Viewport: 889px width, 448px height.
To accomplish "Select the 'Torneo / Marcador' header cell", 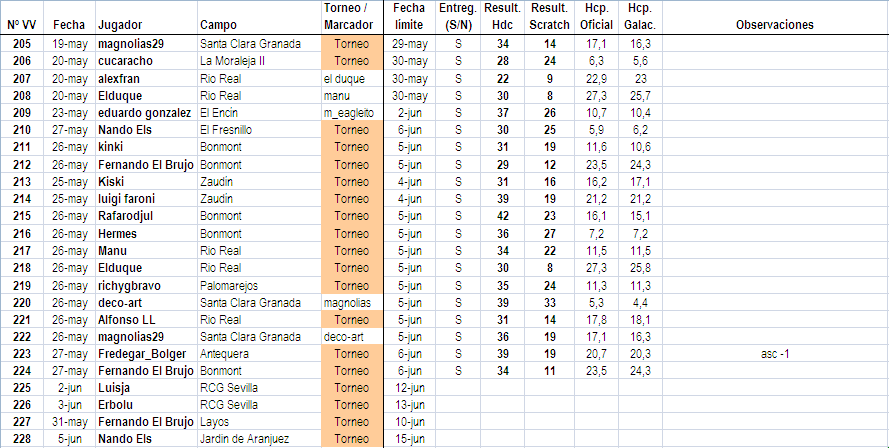I will [352, 17].
